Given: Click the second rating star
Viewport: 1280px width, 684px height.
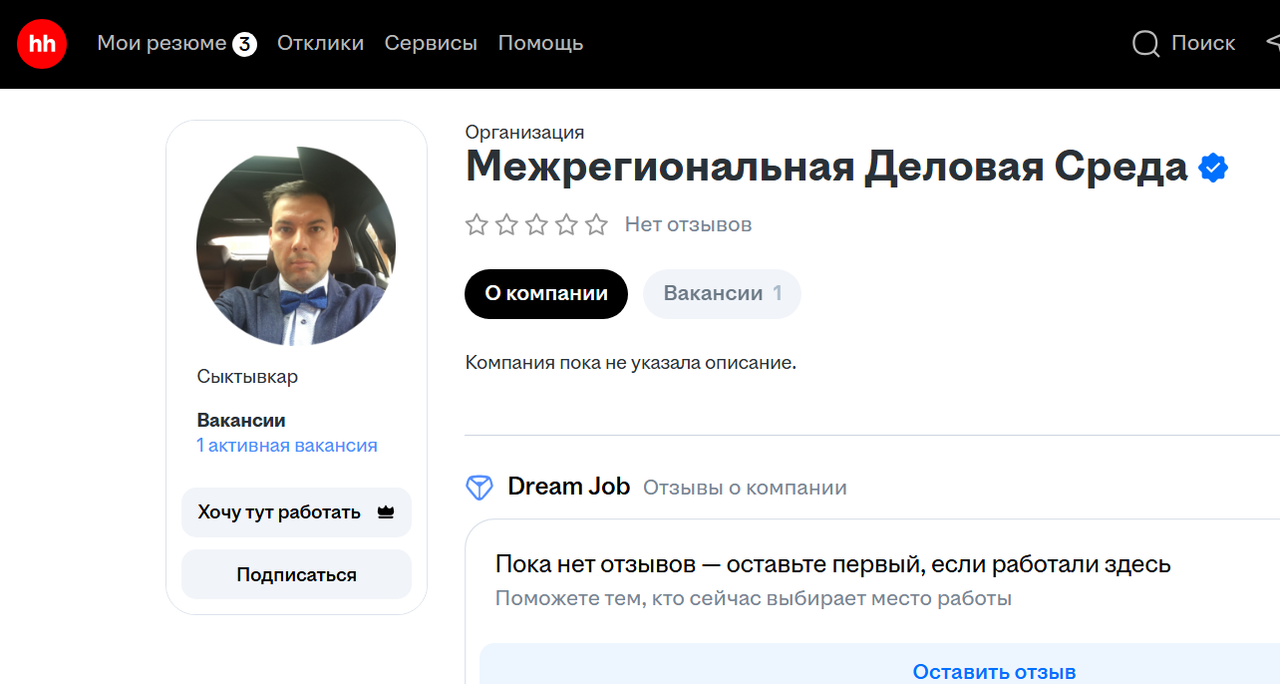Looking at the screenshot, I should point(507,224).
